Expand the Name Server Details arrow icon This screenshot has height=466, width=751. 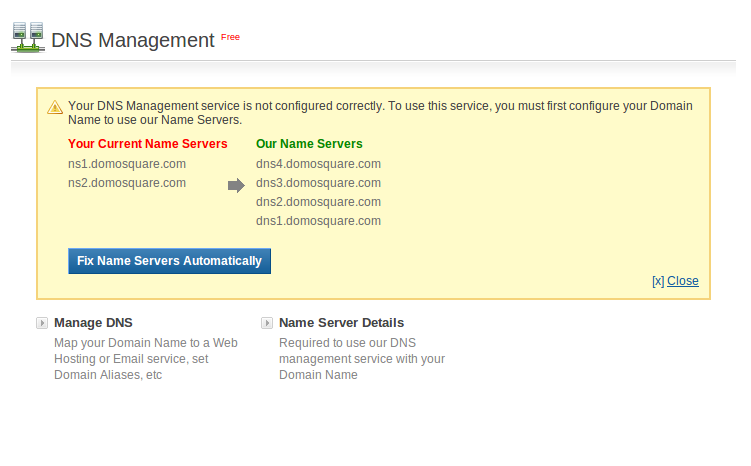(x=267, y=323)
